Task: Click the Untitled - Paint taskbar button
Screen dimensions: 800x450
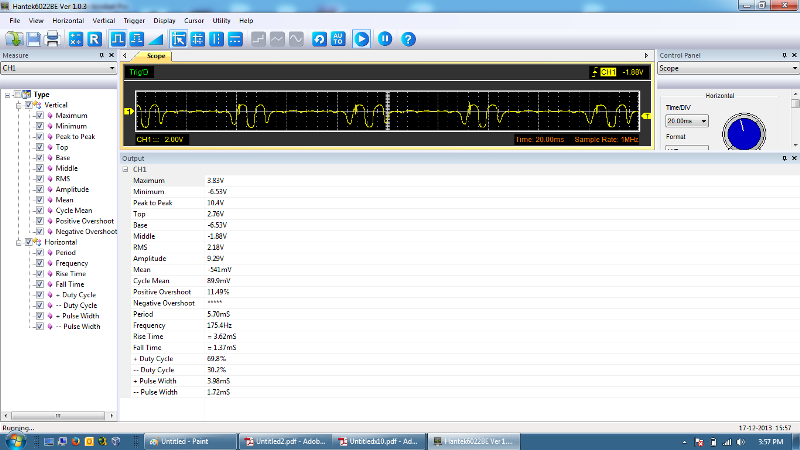Action: coord(189,440)
